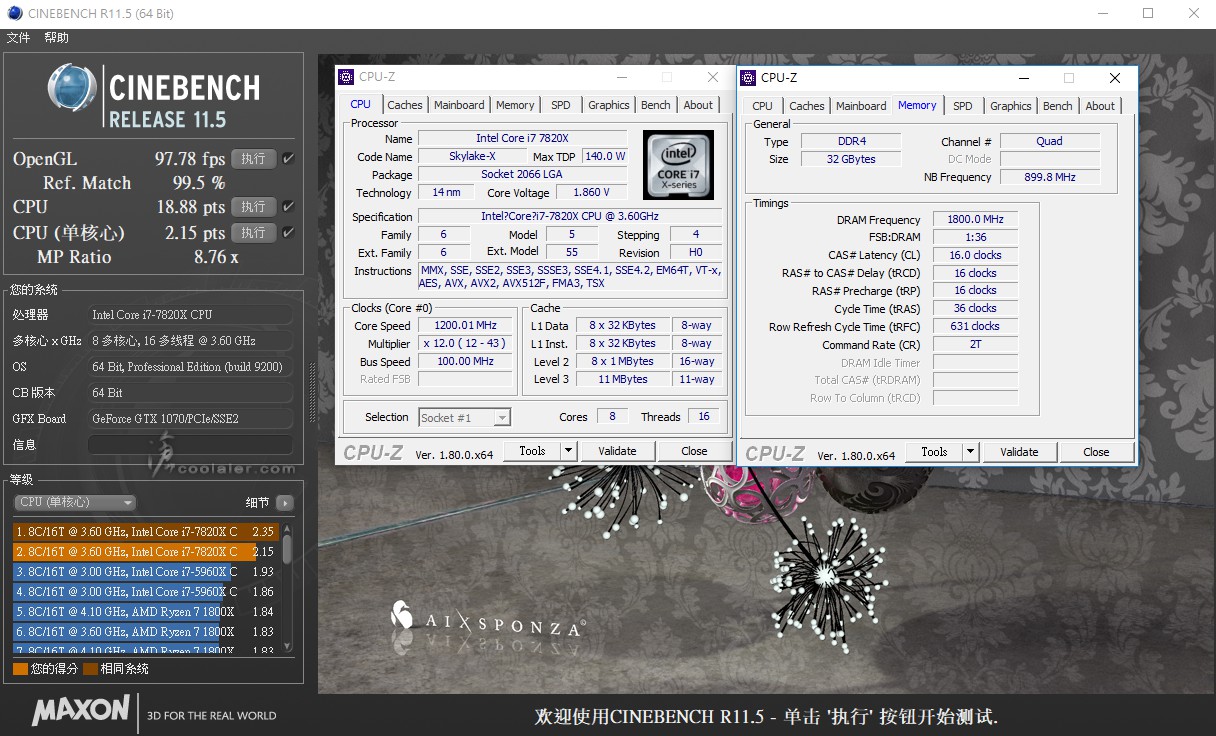Toggle the CPU test checkbox
Image resolution: width=1216 pixels, height=736 pixels.
pyautogui.click(x=288, y=207)
